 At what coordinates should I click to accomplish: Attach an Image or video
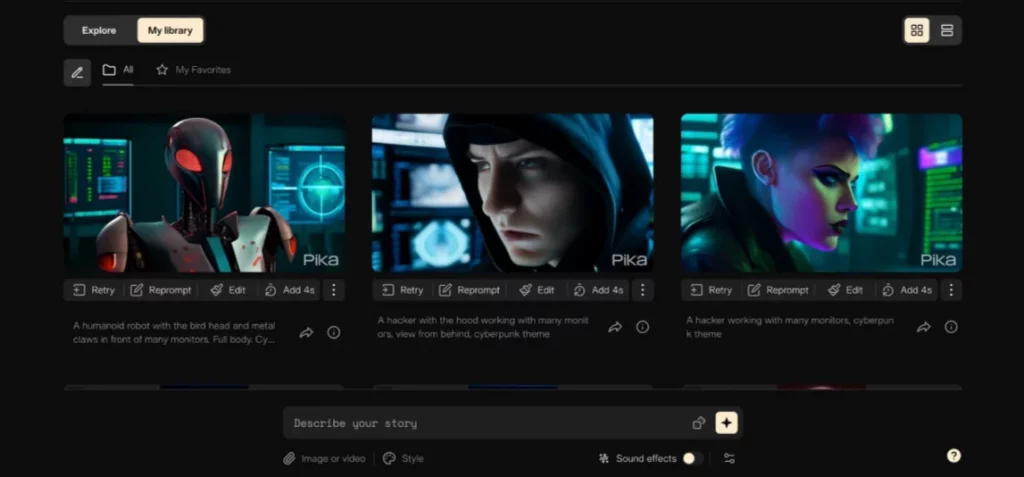coord(325,459)
